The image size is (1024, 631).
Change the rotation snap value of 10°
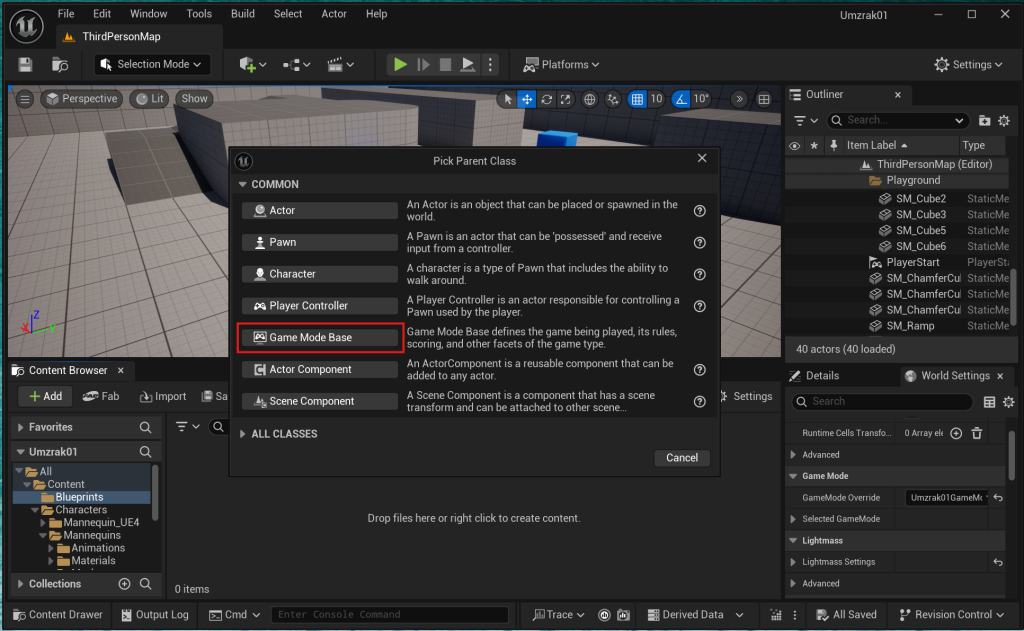click(701, 99)
